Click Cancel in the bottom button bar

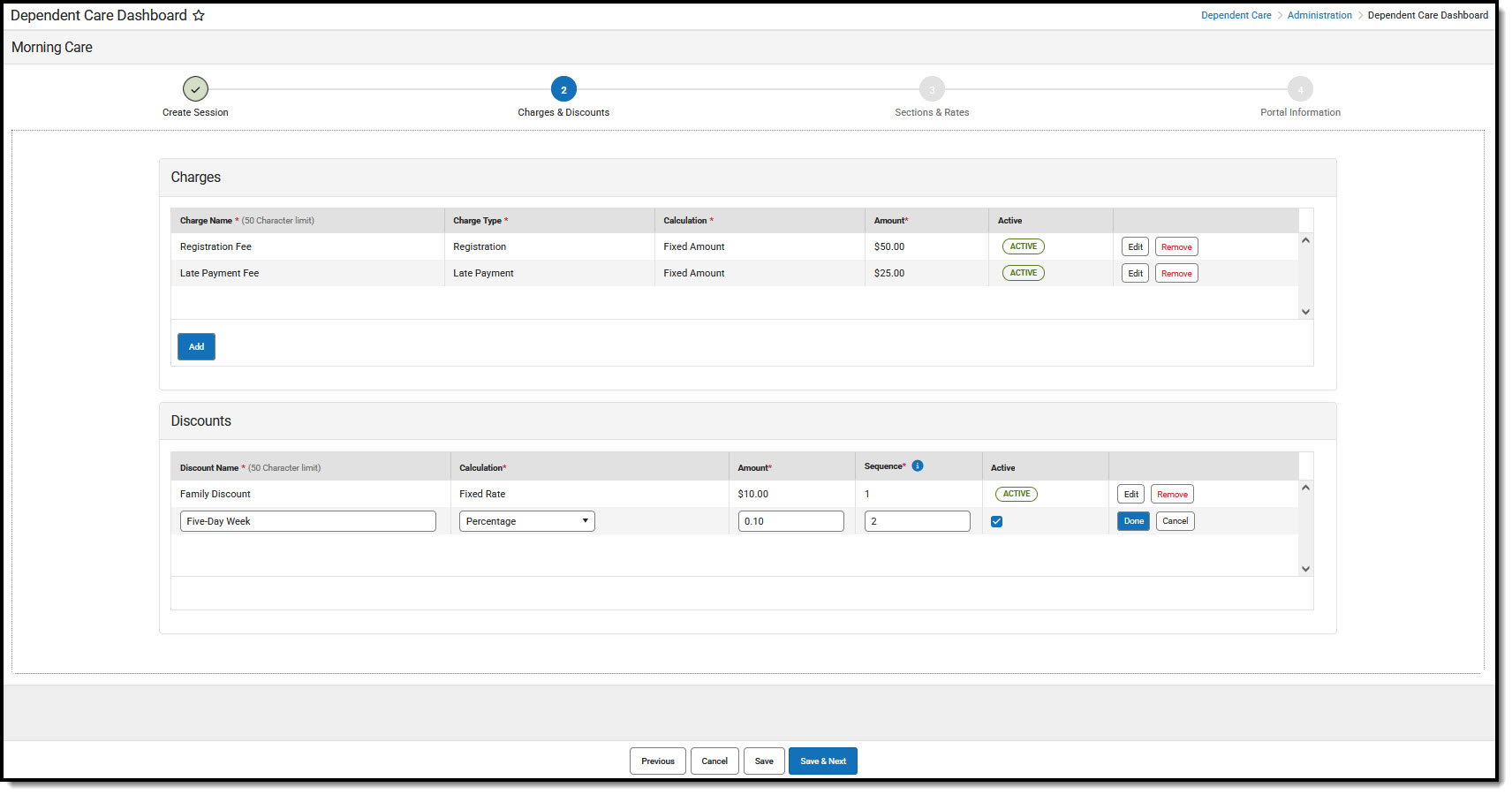[x=714, y=761]
